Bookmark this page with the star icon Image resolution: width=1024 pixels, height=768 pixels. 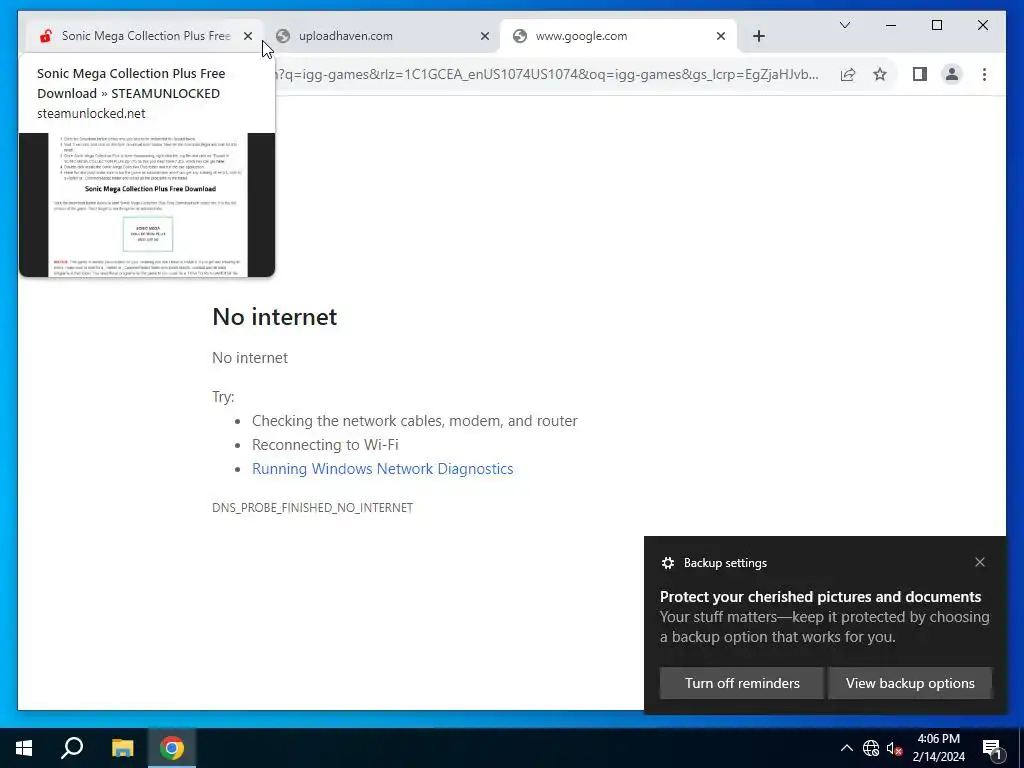[880, 74]
